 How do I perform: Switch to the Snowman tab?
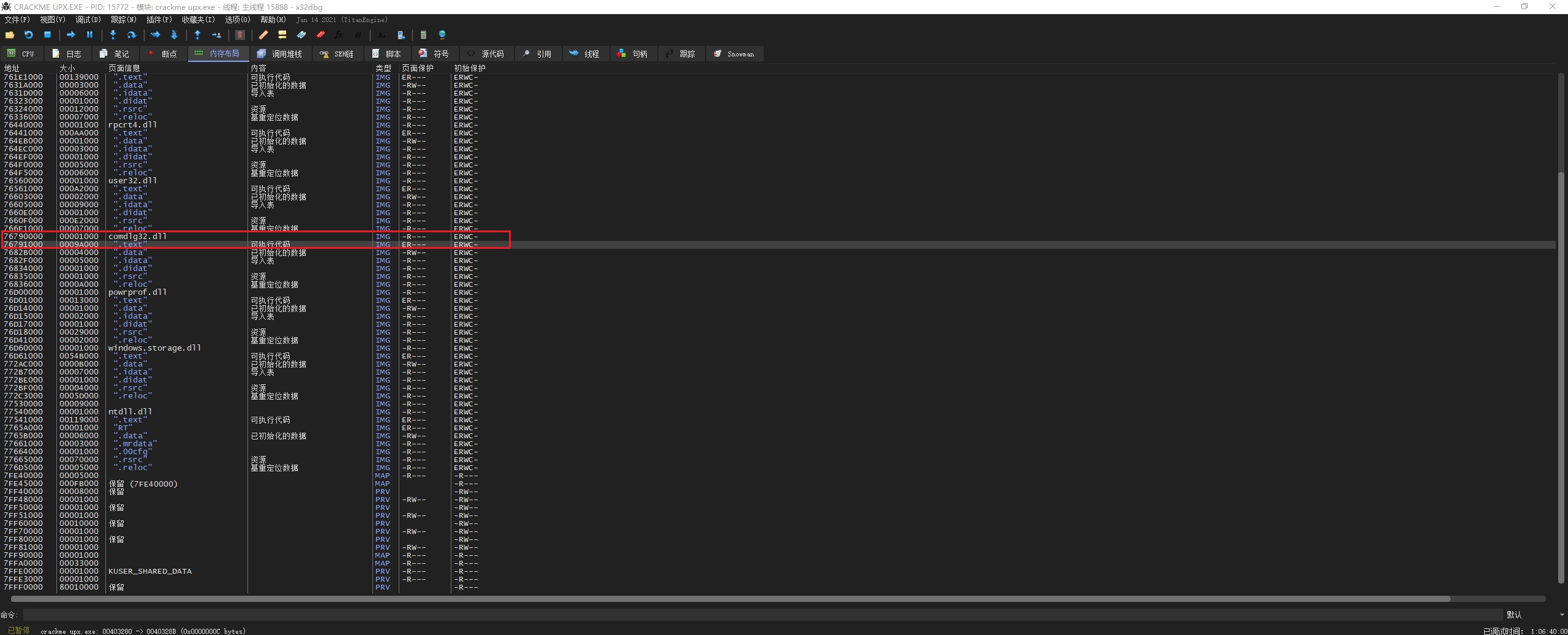pyautogui.click(x=734, y=54)
